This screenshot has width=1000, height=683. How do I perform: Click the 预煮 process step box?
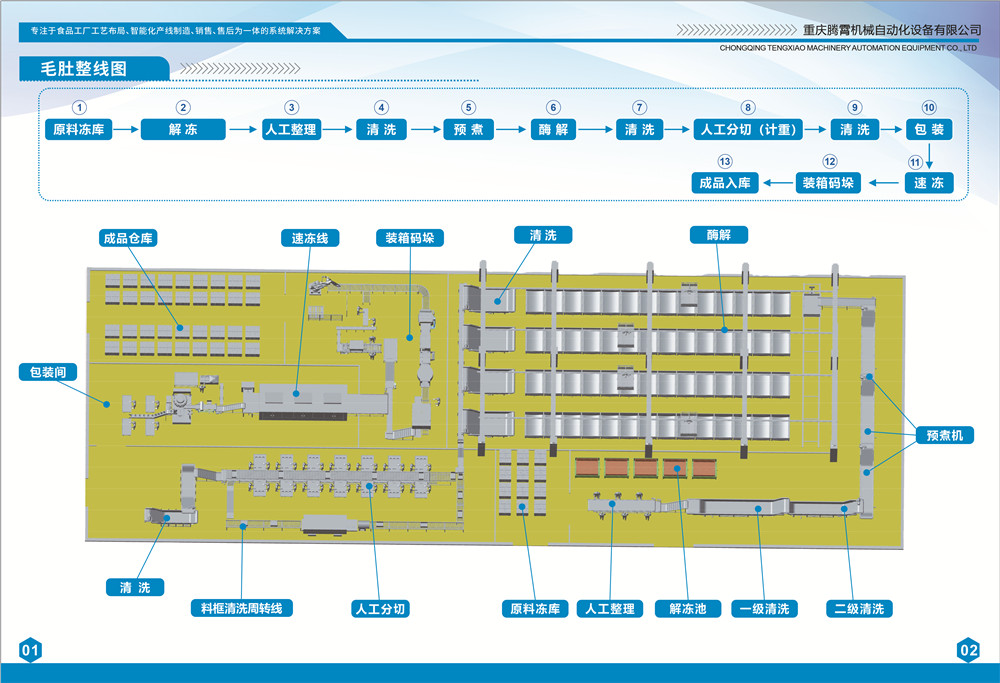pos(468,129)
